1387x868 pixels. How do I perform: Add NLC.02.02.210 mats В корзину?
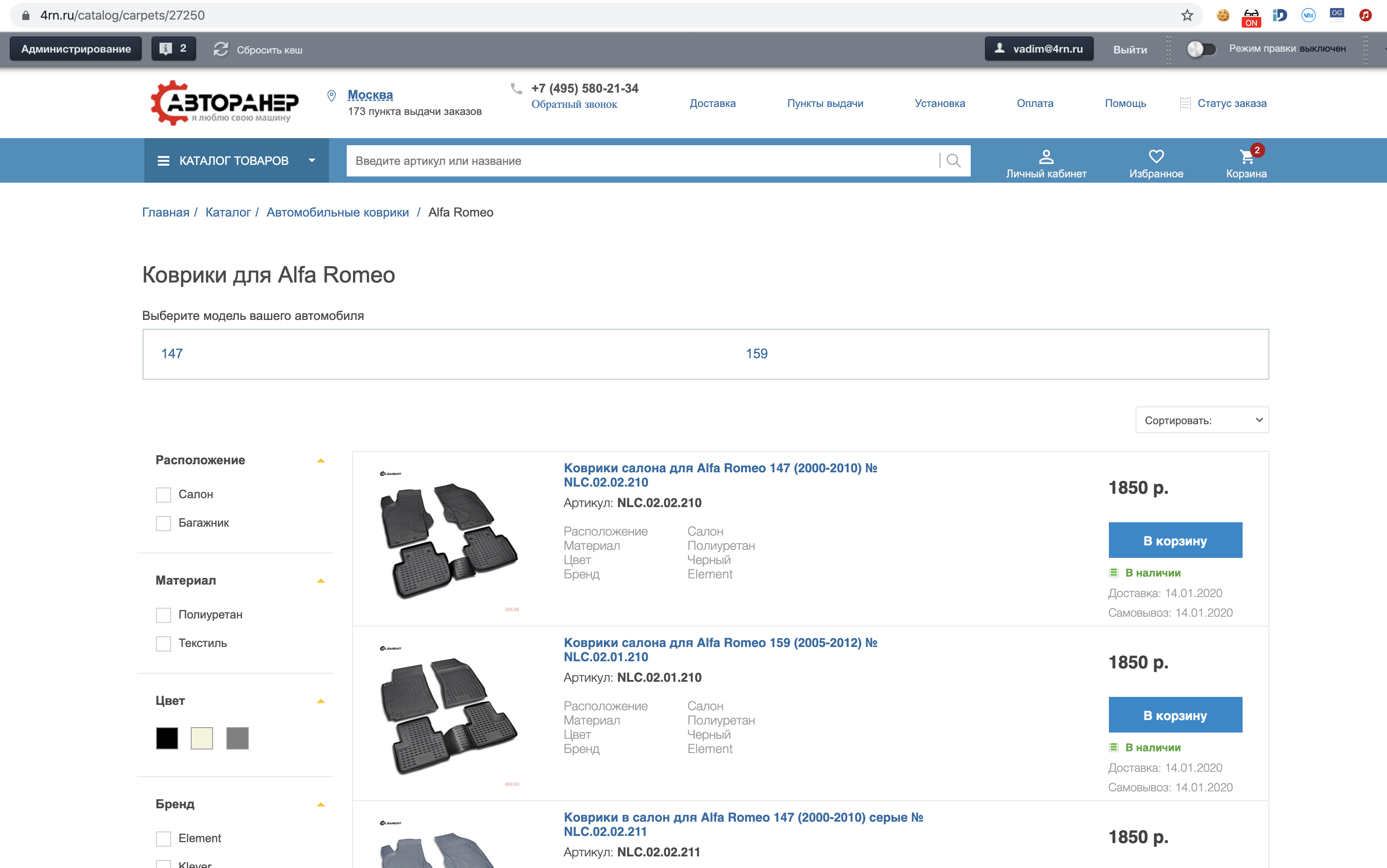click(1175, 540)
